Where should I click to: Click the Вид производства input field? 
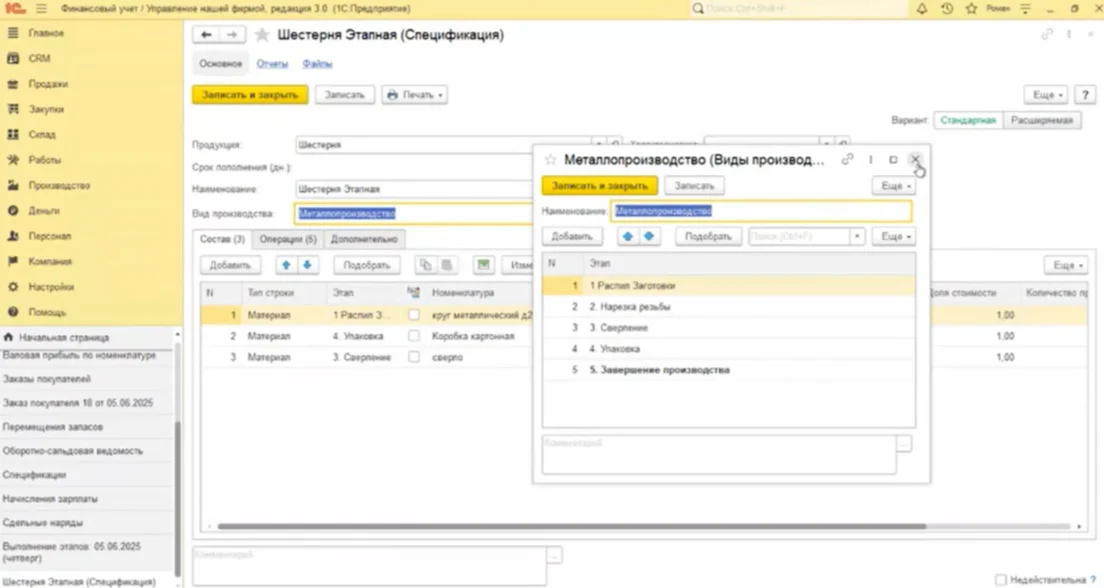[x=414, y=213]
